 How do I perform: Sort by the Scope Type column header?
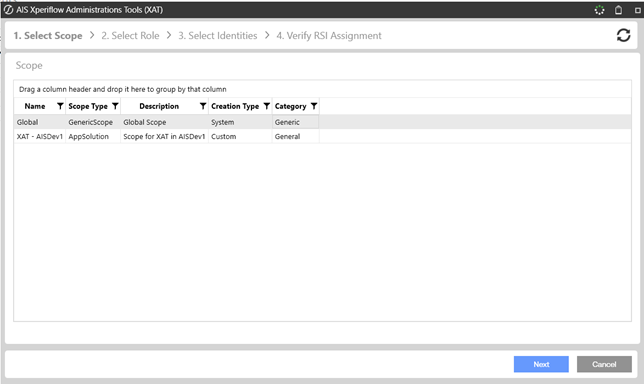click(88, 106)
